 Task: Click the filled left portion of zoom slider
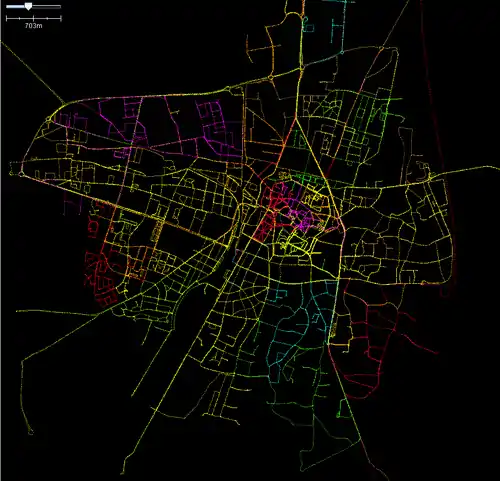(x=16, y=6)
